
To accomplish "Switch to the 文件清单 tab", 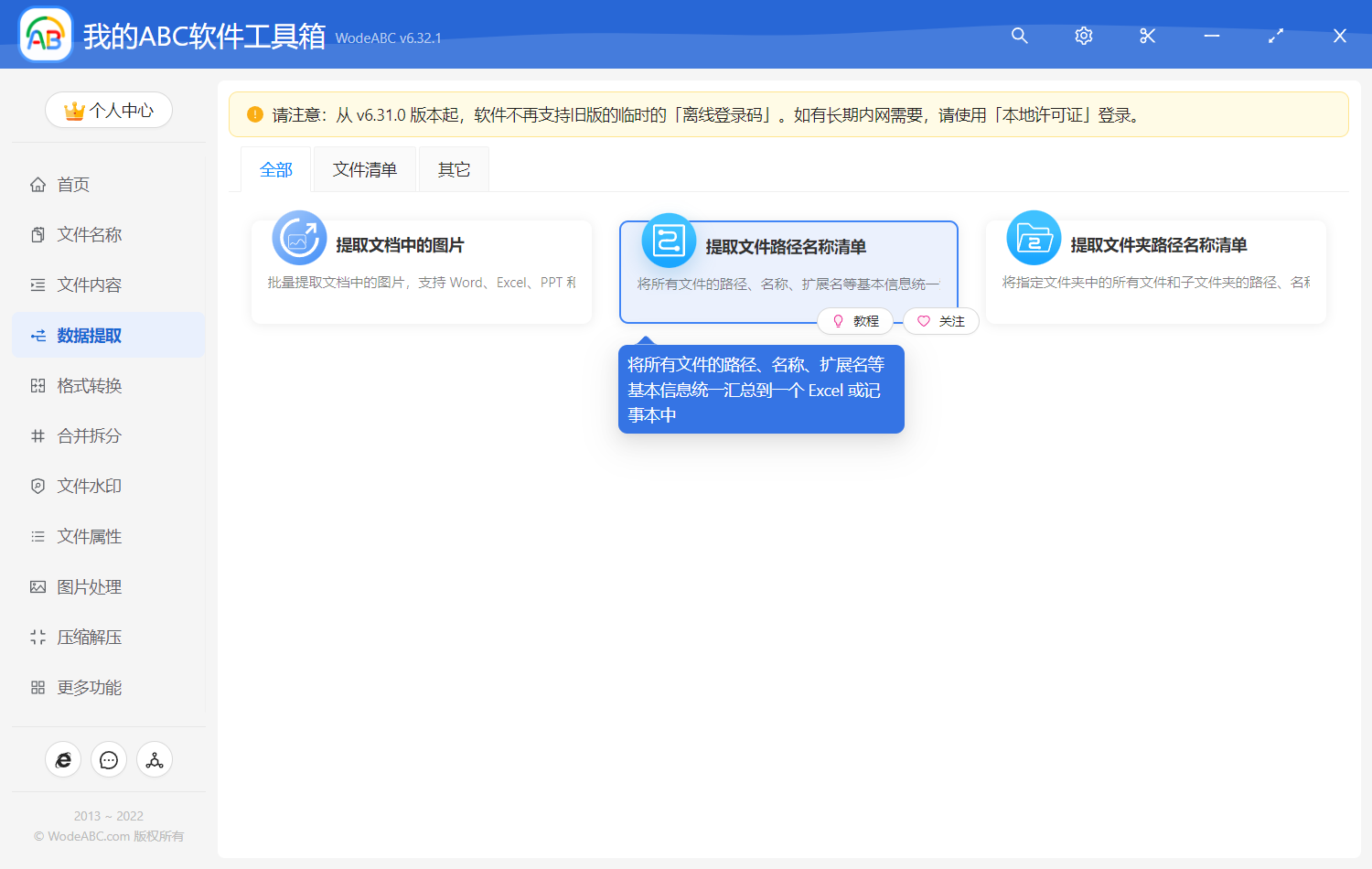I will [364, 168].
